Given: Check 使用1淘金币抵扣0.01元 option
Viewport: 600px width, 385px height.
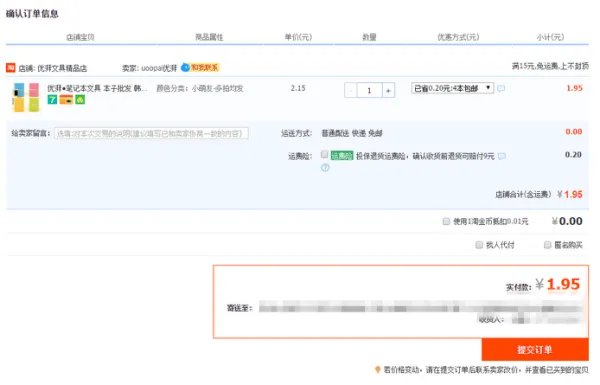Looking at the screenshot, I should [446, 221].
